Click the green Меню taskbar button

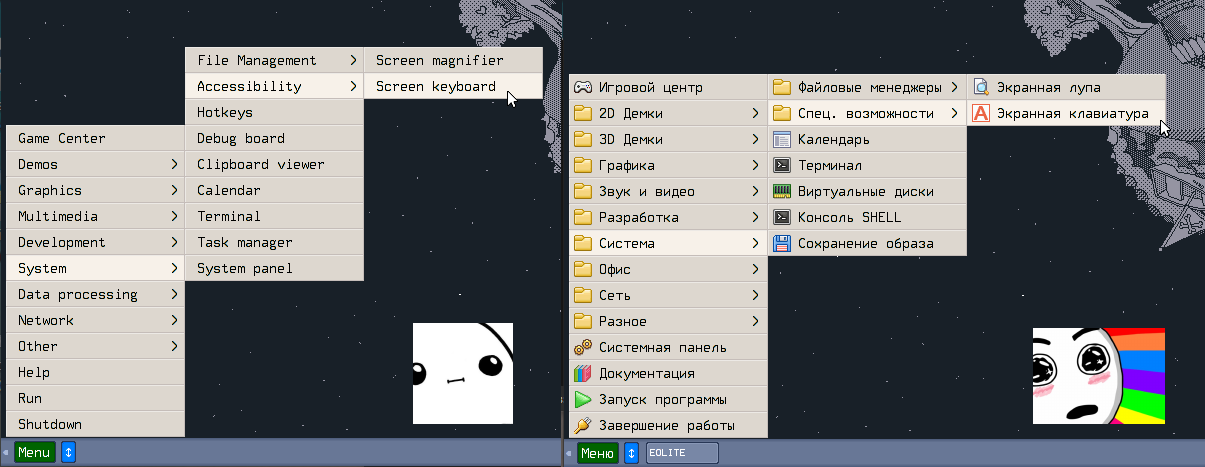click(598, 453)
